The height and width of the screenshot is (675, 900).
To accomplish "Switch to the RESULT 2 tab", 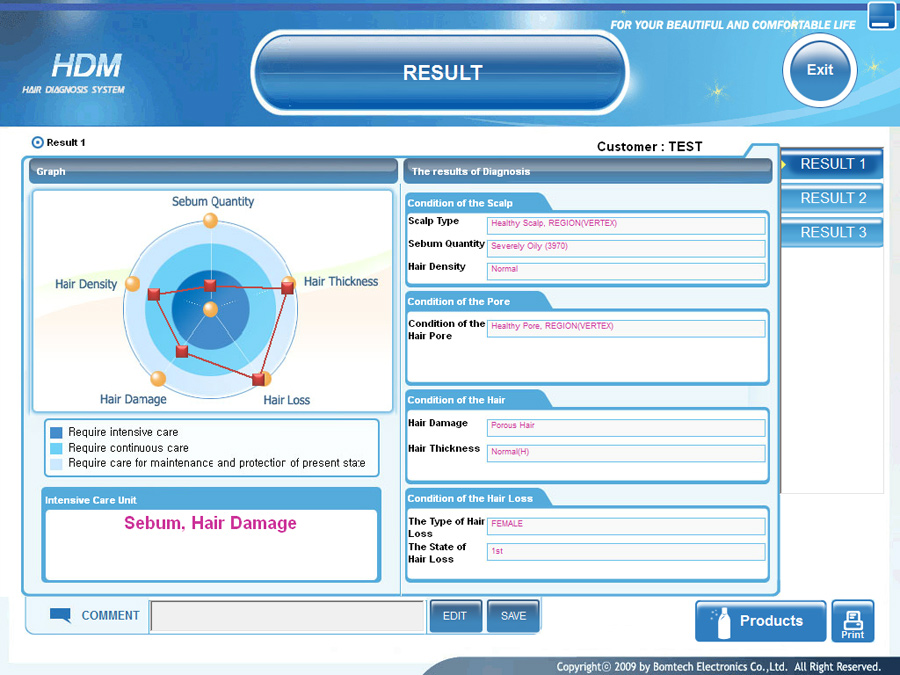I will coord(833,198).
